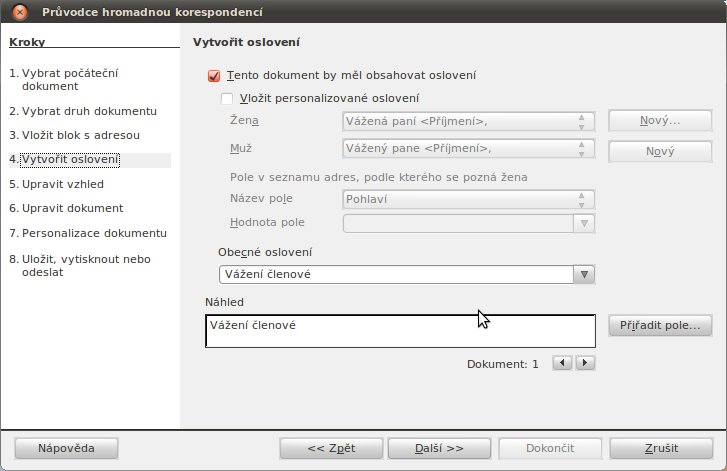Show the previous document preview arrow
Image resolution: width=727 pixels, height=471 pixels.
click(563, 363)
